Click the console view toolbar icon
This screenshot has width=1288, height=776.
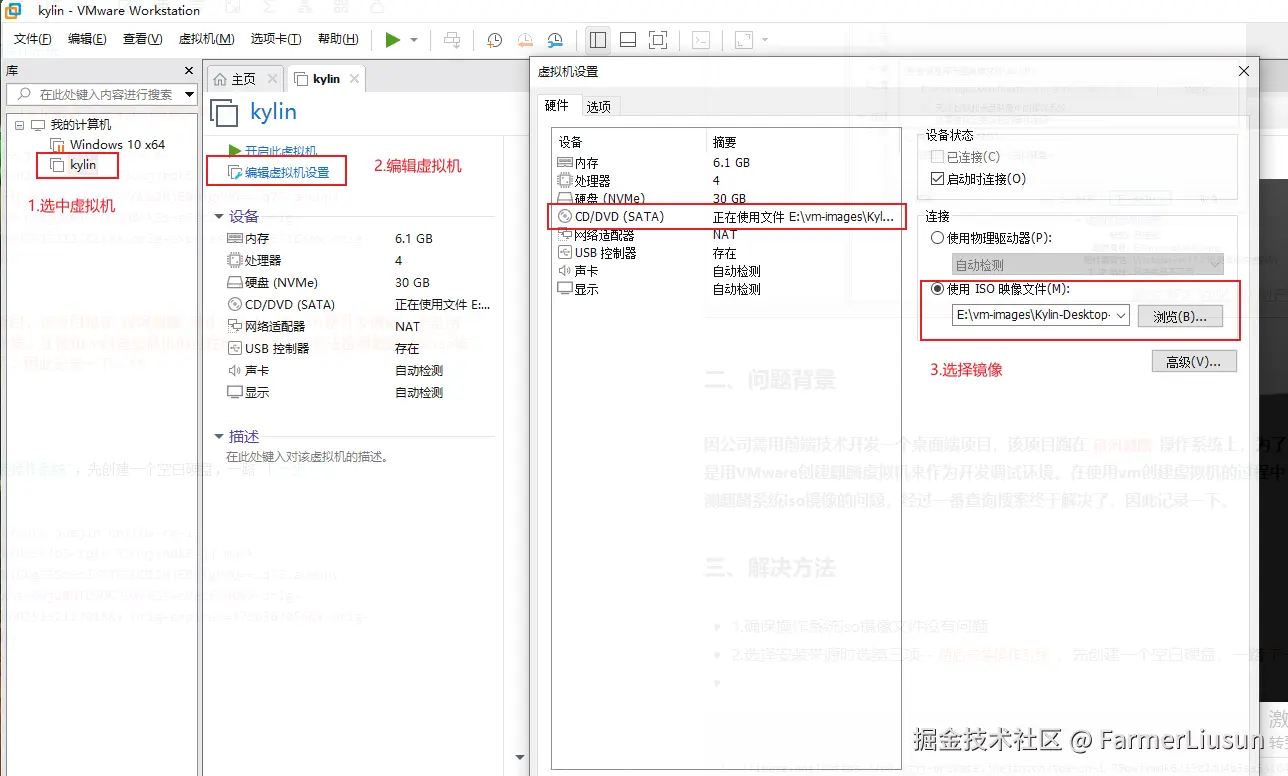point(702,40)
